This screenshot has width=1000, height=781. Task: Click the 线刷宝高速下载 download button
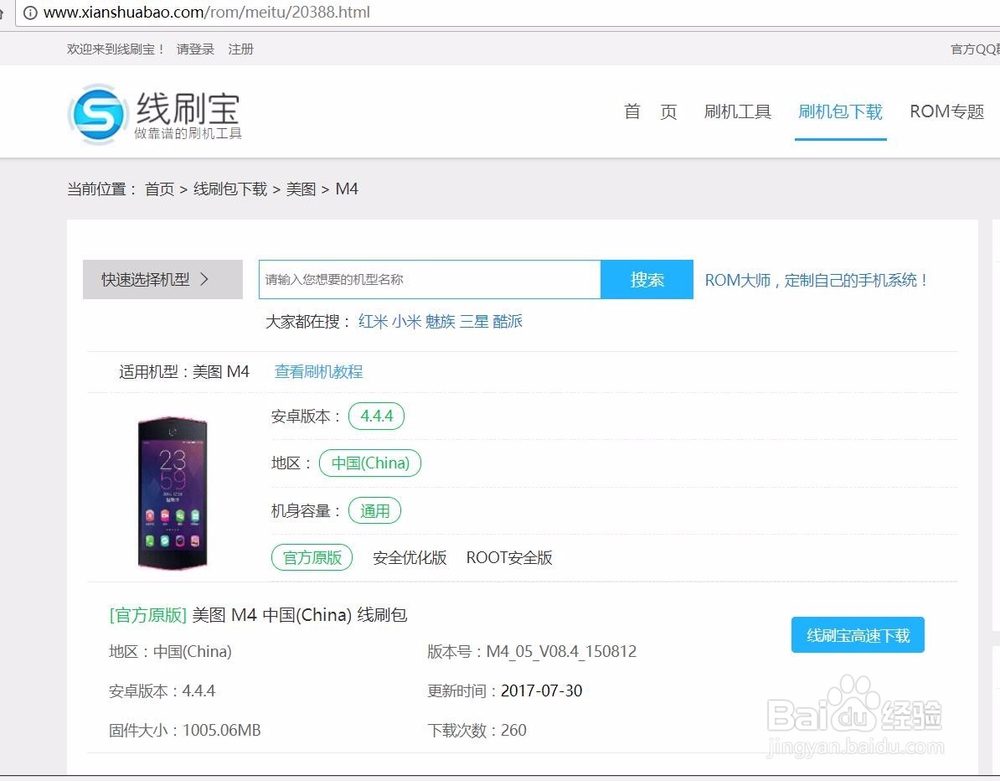coord(857,635)
